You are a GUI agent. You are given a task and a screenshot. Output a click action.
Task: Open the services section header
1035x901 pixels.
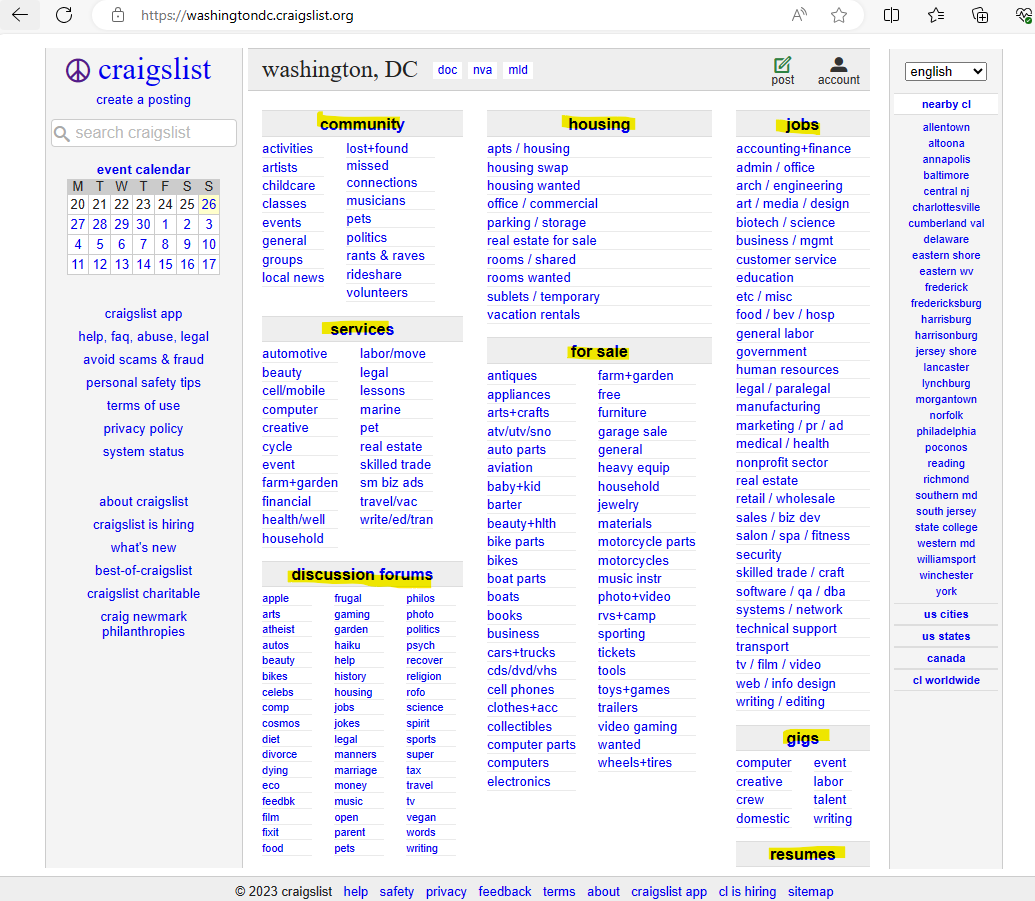point(362,329)
